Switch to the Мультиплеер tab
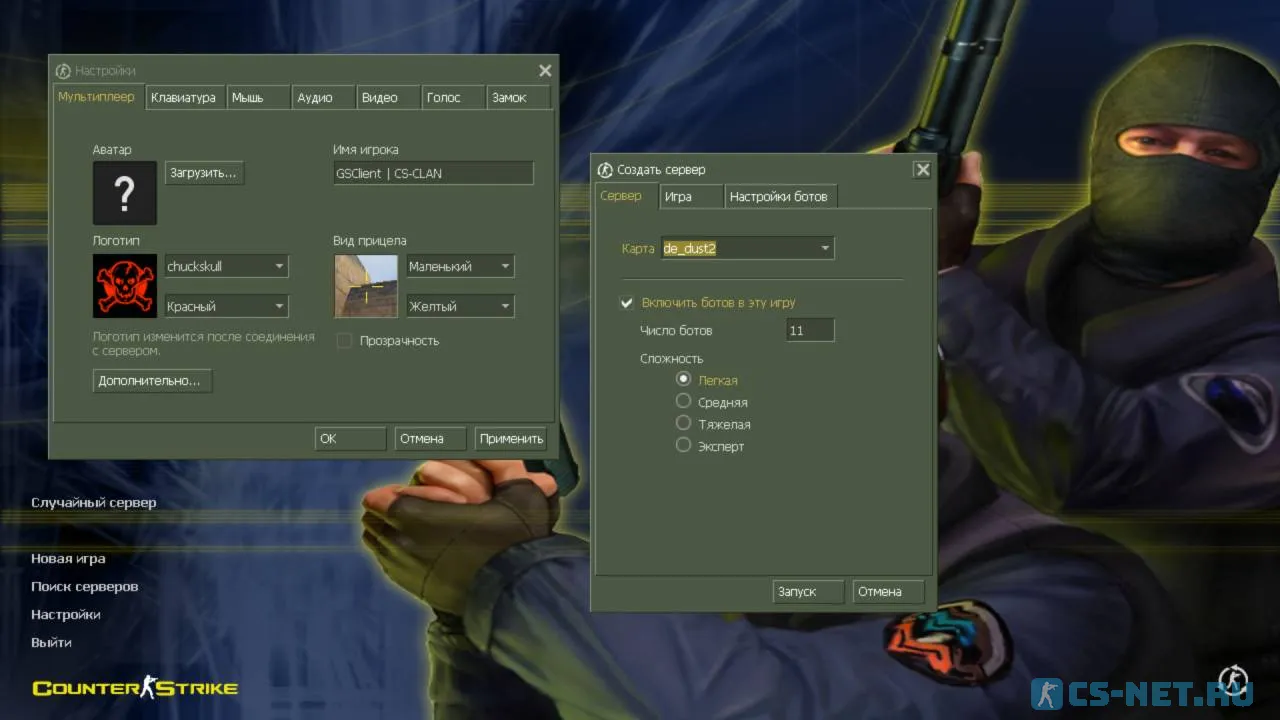The image size is (1280, 720). (97, 97)
